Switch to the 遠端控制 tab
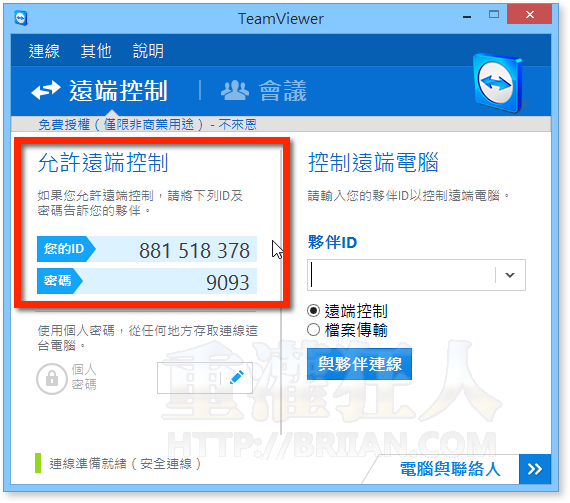The width and height of the screenshot is (570, 503). pyautogui.click(x=100, y=91)
